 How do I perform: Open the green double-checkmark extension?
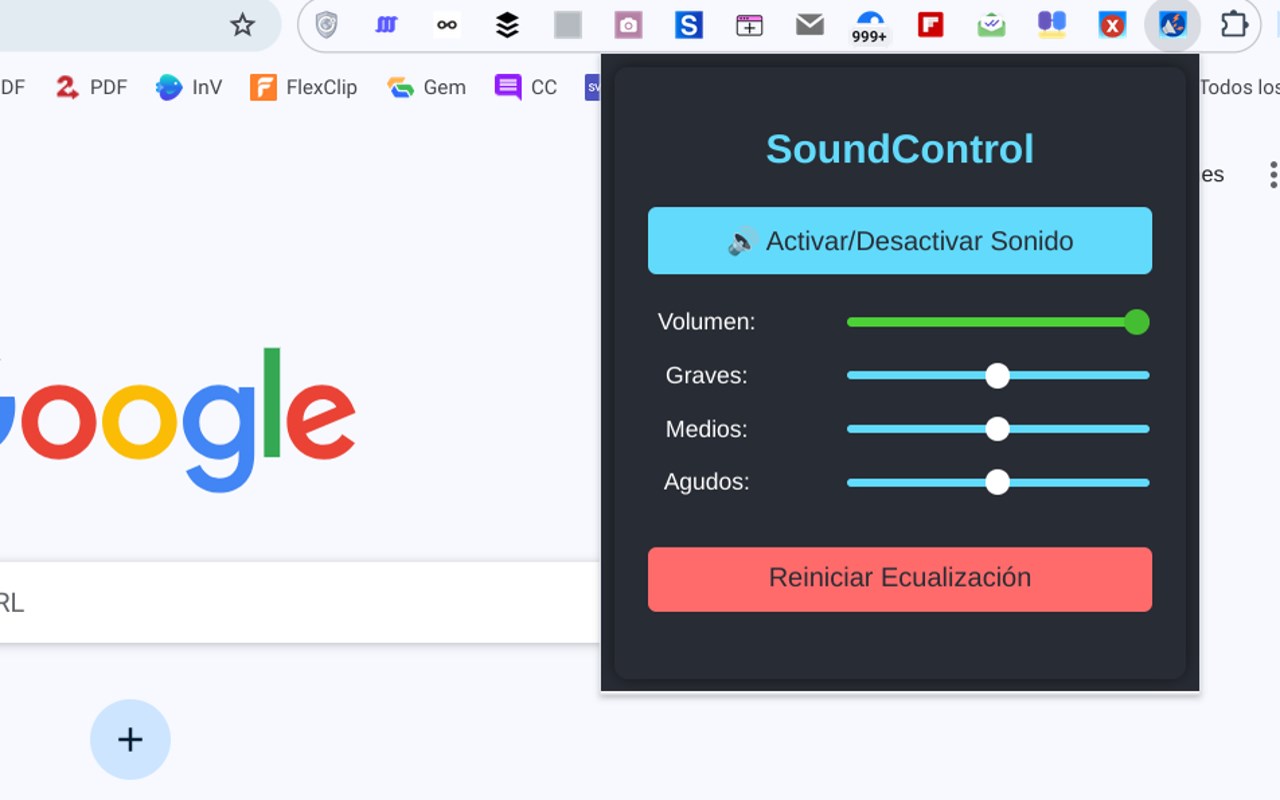[991, 25]
